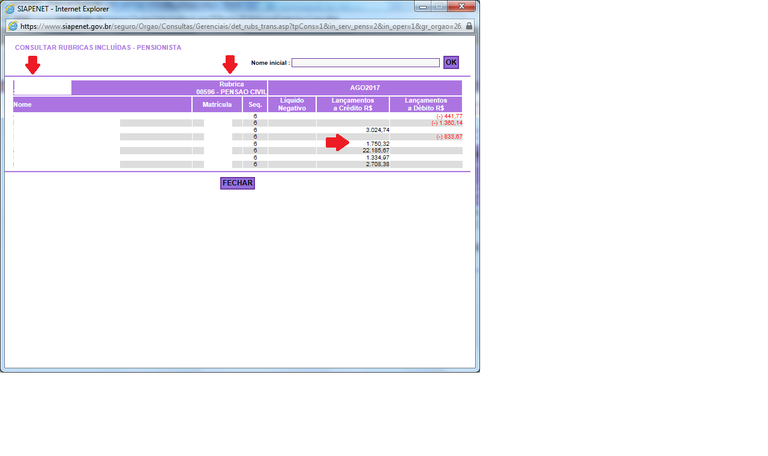Focus the Nome inicial text field
768x456 pixels.
[365, 62]
